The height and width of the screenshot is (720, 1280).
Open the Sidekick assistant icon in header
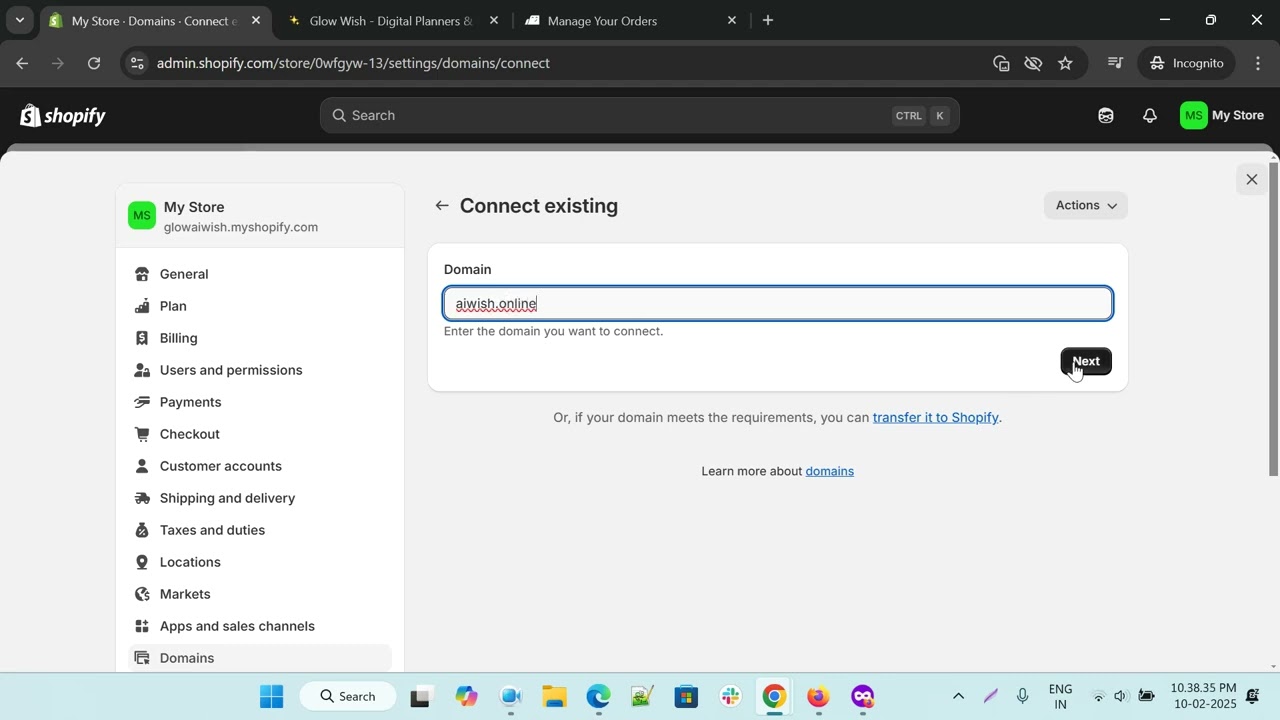tap(1105, 116)
